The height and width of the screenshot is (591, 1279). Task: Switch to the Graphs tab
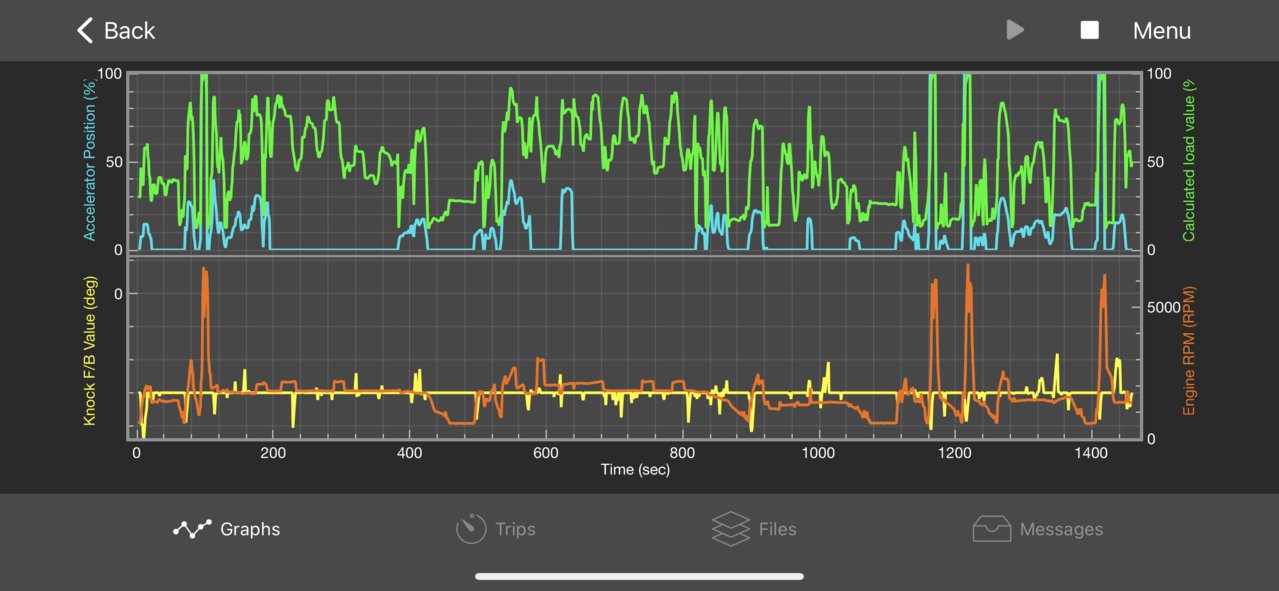226,529
